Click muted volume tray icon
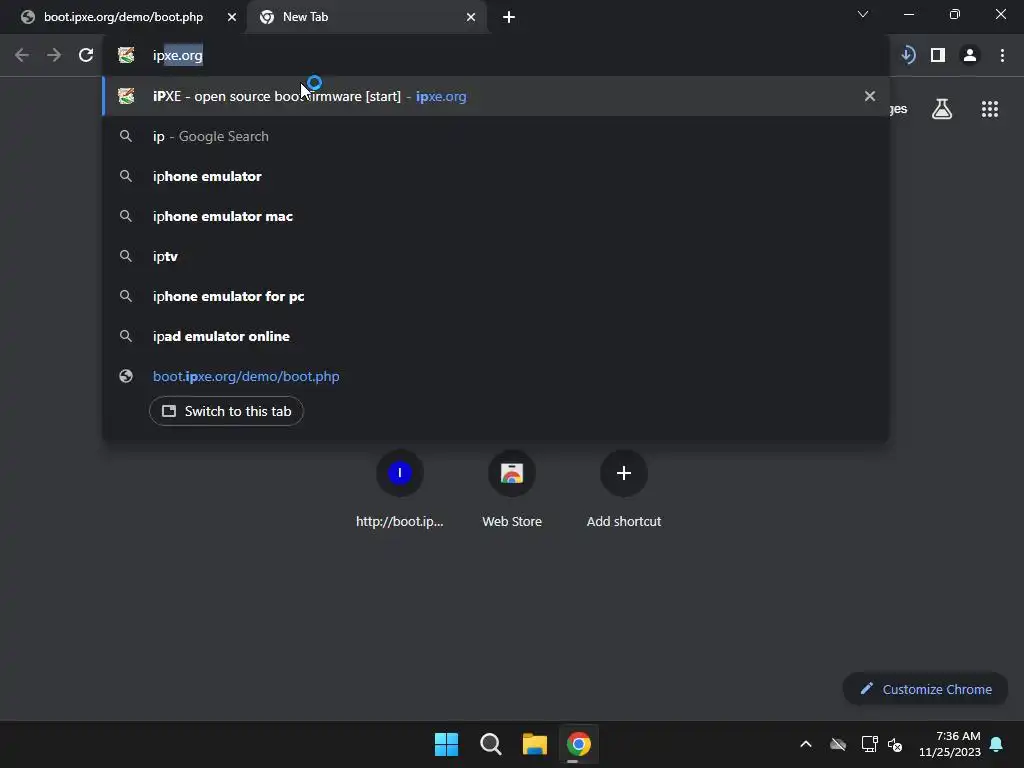The image size is (1024, 768). tap(895, 744)
